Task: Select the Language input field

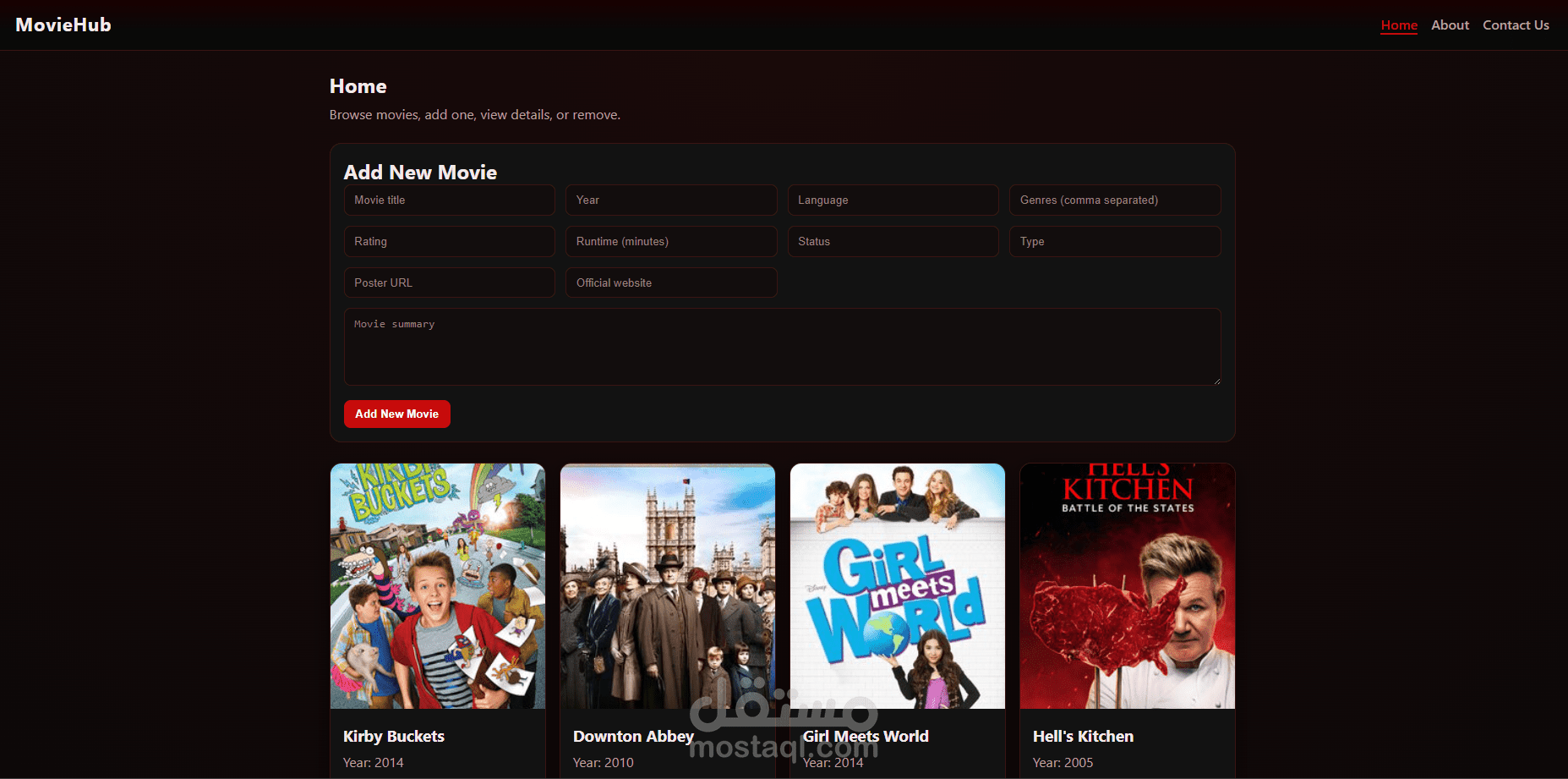Action: [893, 200]
